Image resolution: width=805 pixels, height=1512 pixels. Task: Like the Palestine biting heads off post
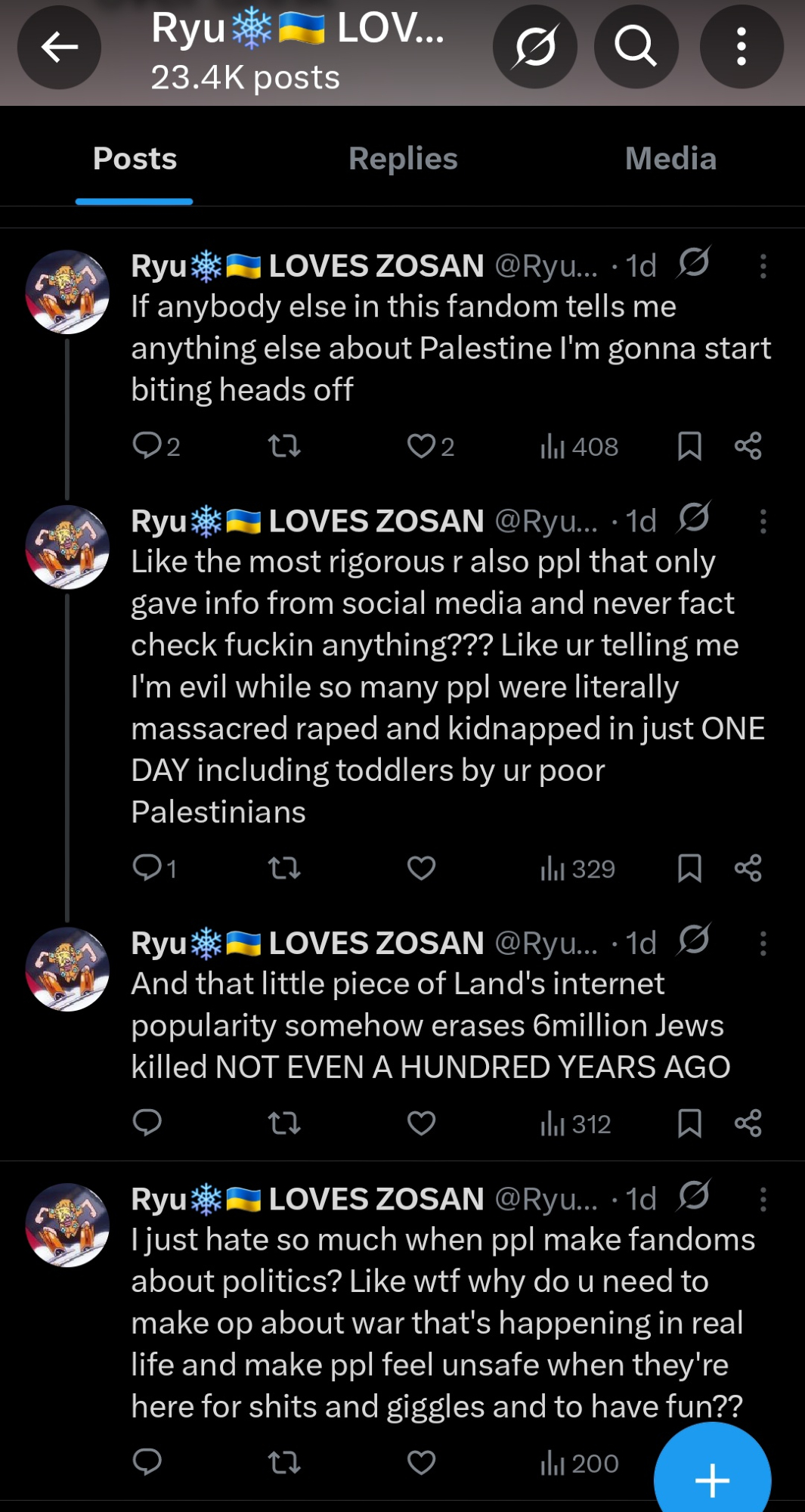(421, 446)
